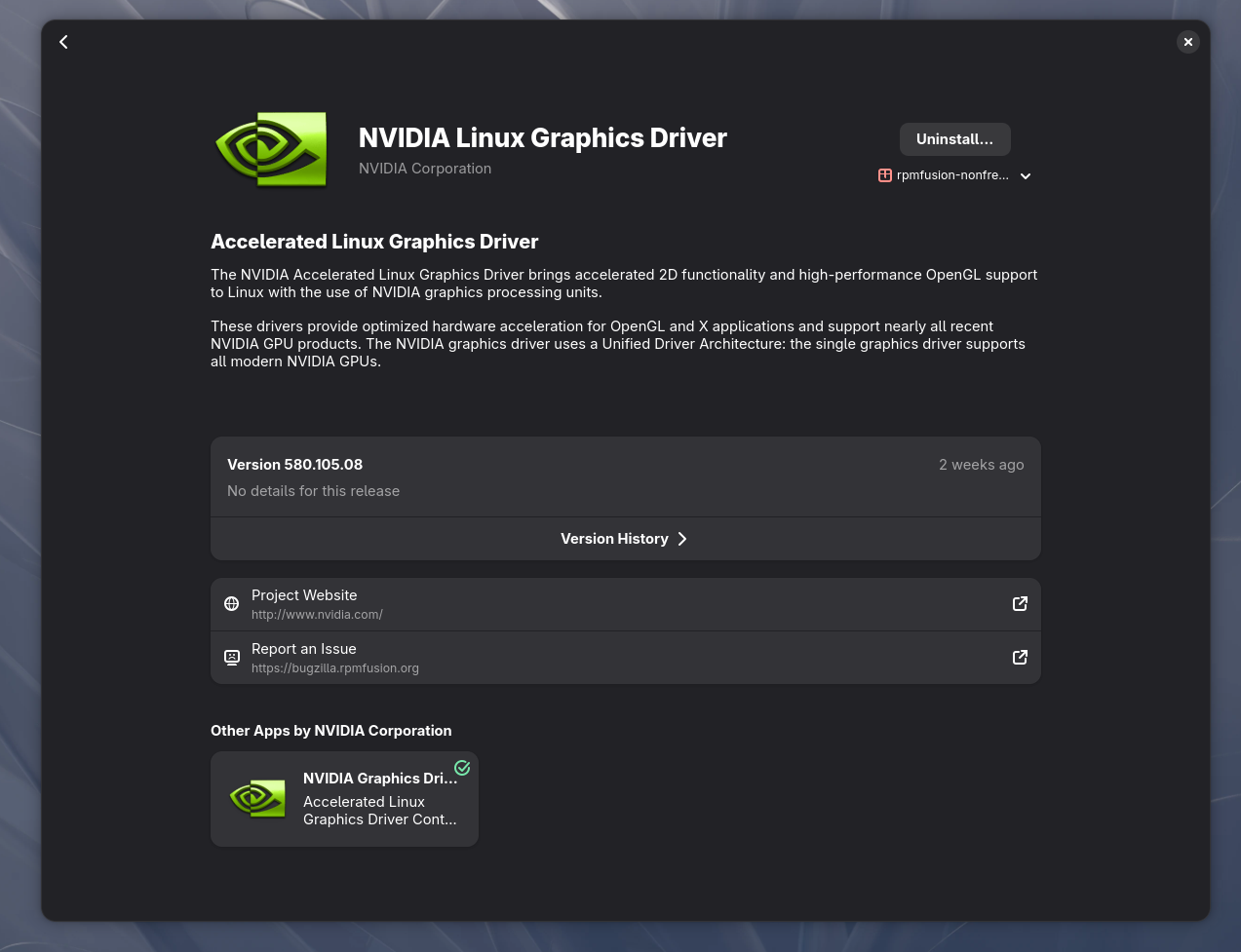Image resolution: width=1241 pixels, height=952 pixels.
Task: Click the installed checkmark on NVIDIA Graphics Driver card
Action: (x=462, y=768)
